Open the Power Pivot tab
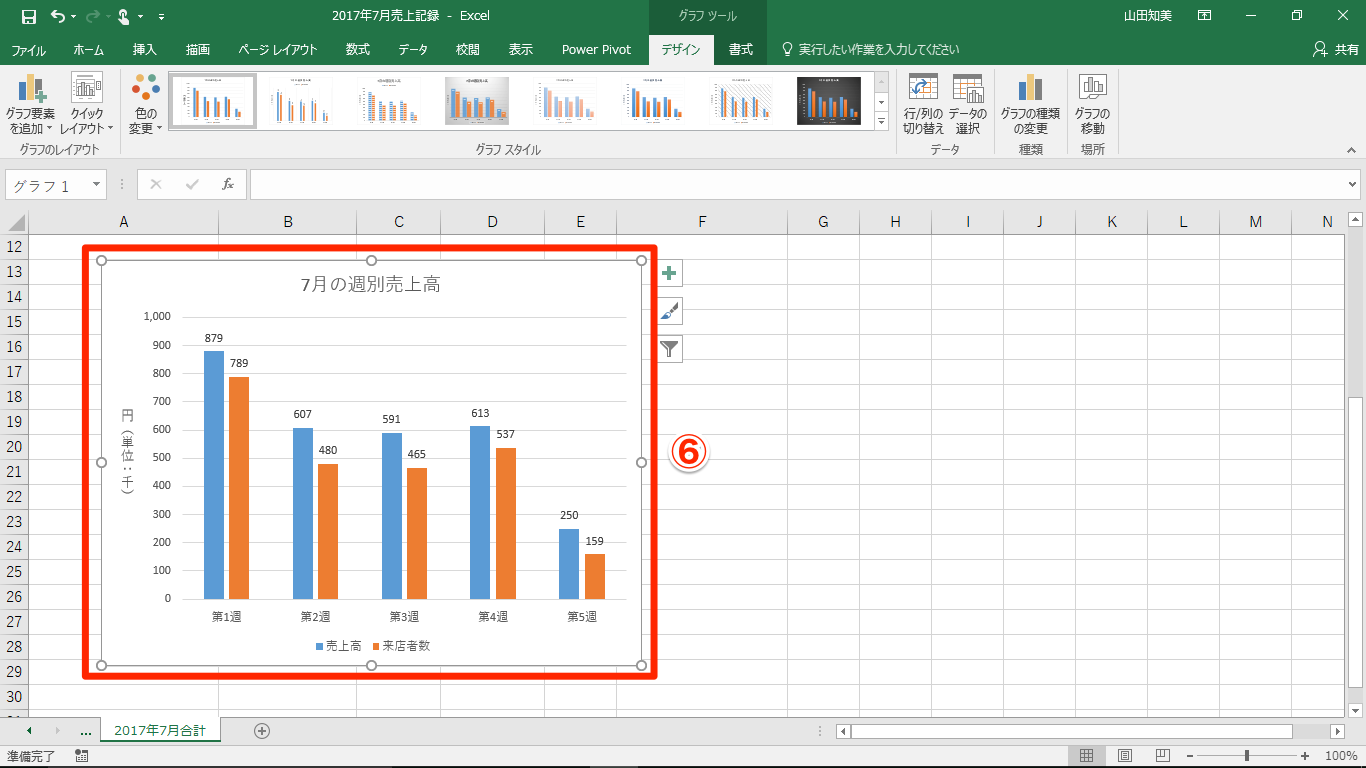The image size is (1366, 768). [x=596, y=49]
